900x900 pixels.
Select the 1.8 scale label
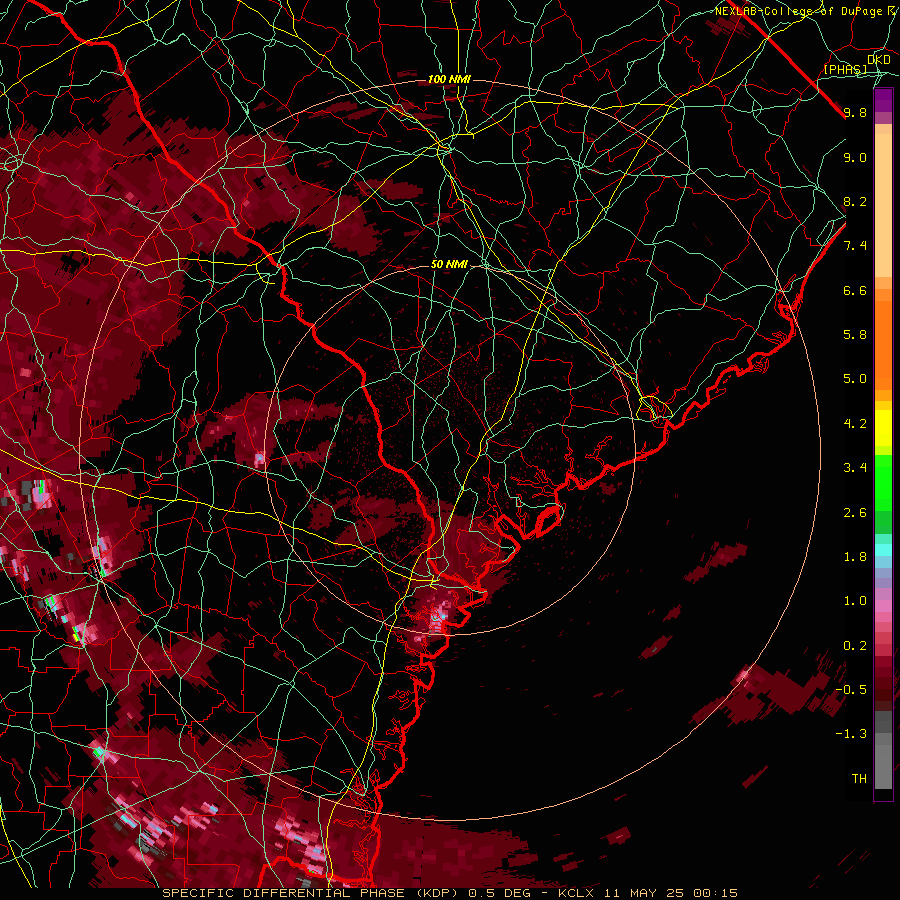[855, 557]
